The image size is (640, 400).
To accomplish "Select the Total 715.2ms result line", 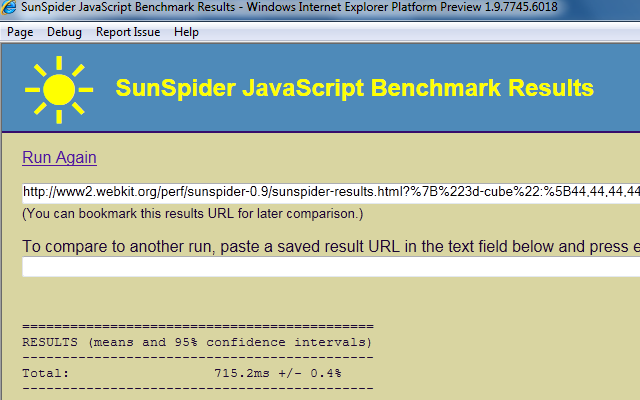I will tap(182, 373).
